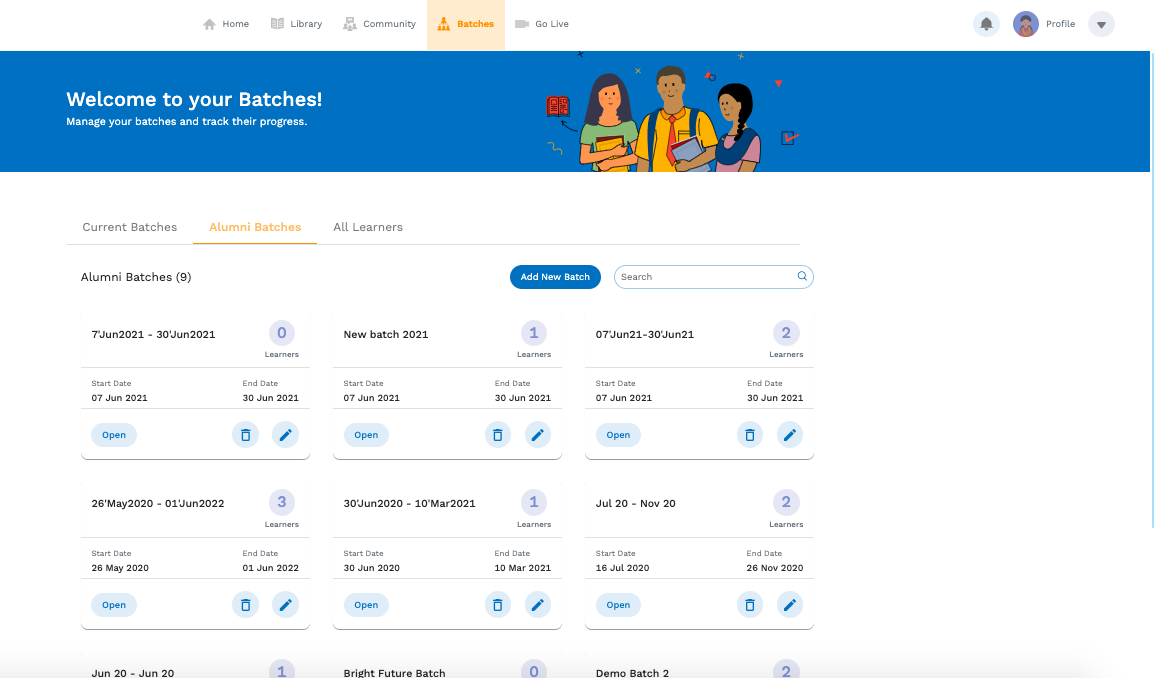Click into the Search batches field
Viewport: 1156px width, 678px height.
705,277
